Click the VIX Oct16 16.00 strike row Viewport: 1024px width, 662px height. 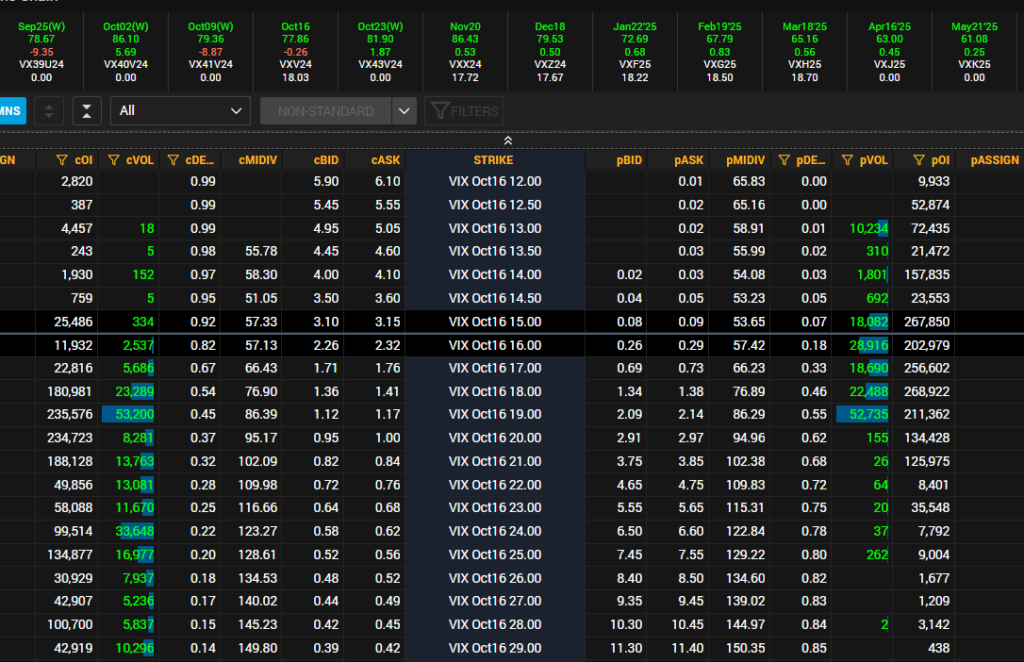[x=495, y=345]
